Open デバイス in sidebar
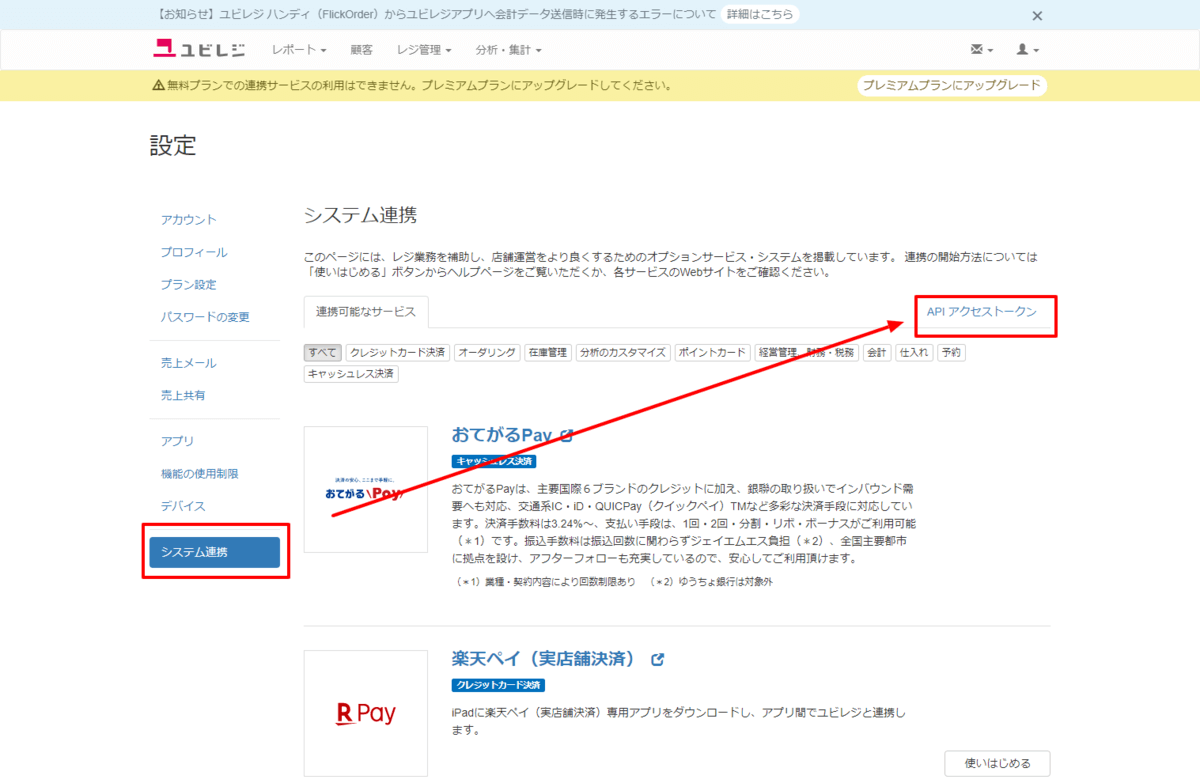 point(183,506)
